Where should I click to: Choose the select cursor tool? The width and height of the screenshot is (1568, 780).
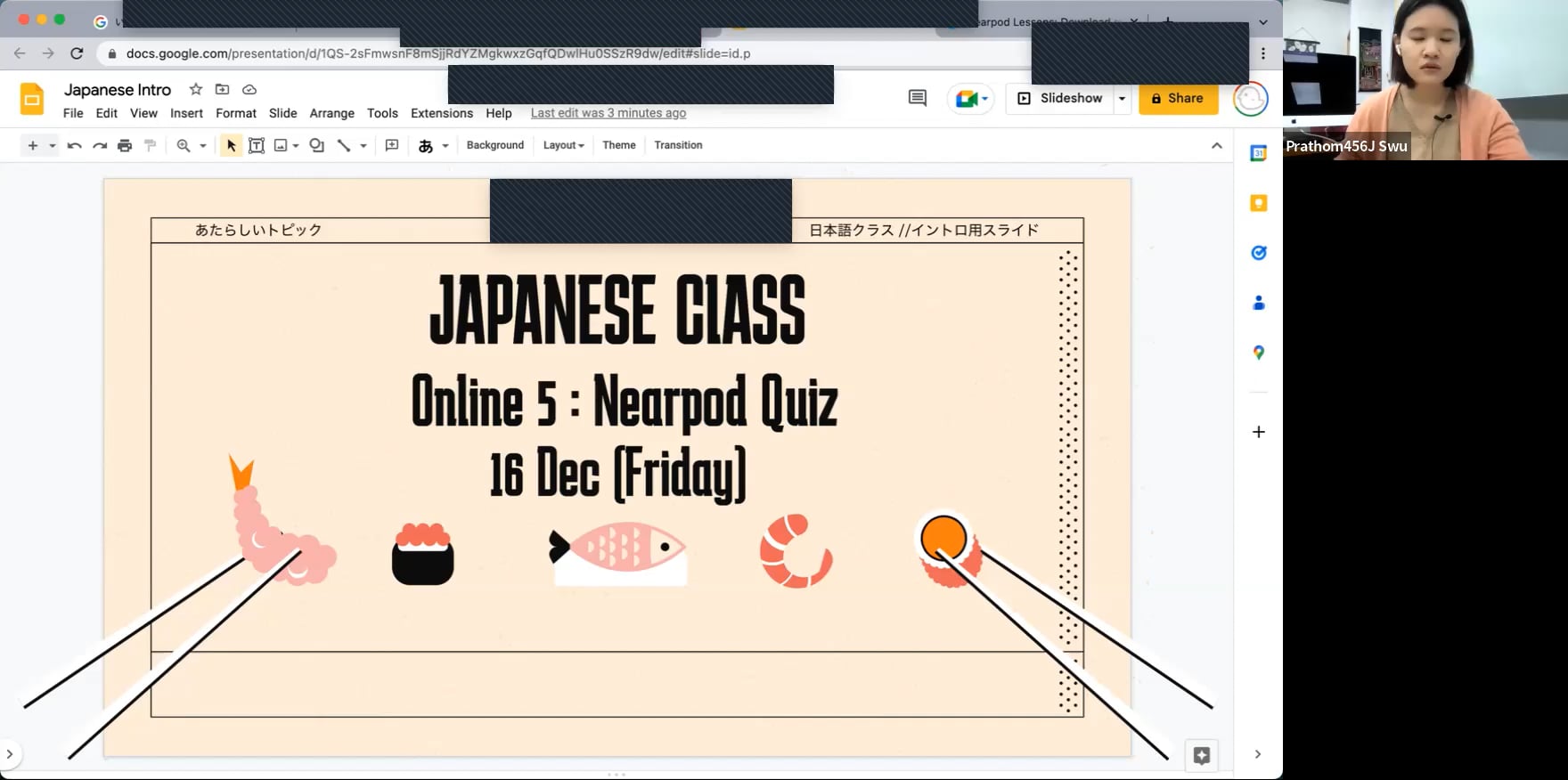[231, 145]
